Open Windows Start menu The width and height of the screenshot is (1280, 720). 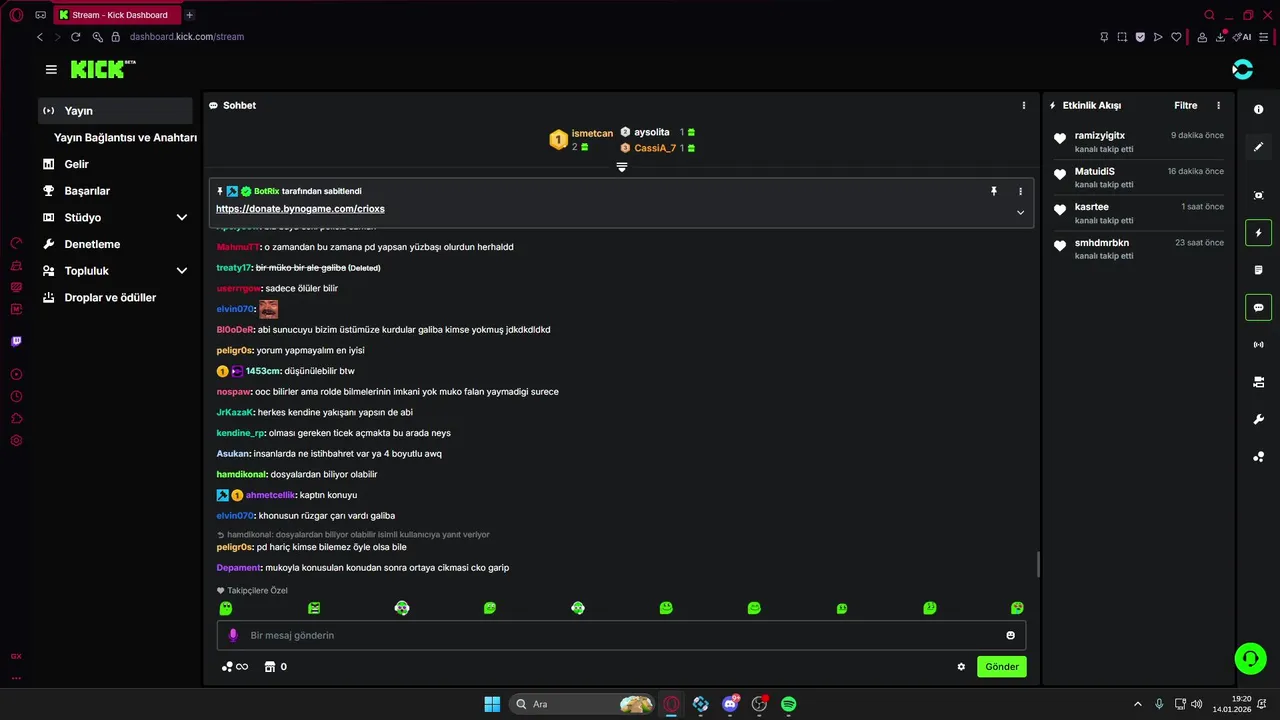pyautogui.click(x=492, y=704)
